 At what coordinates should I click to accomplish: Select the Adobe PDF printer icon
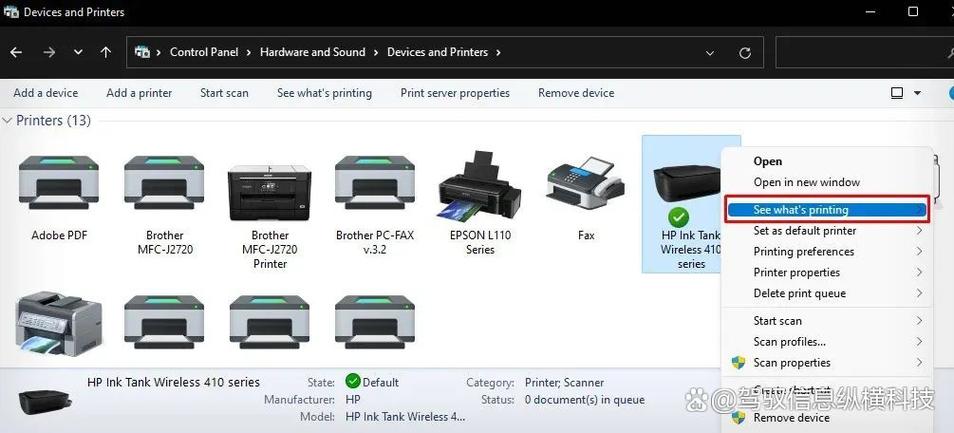click(58, 182)
